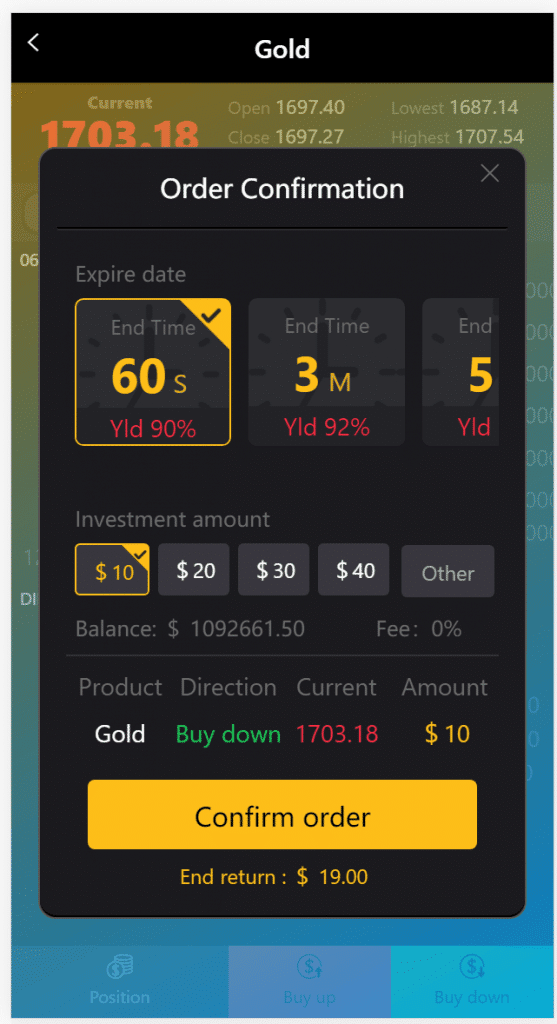Image resolution: width=557 pixels, height=1024 pixels.
Task: Pick the $ 20 investment amount
Action: pyautogui.click(x=194, y=569)
